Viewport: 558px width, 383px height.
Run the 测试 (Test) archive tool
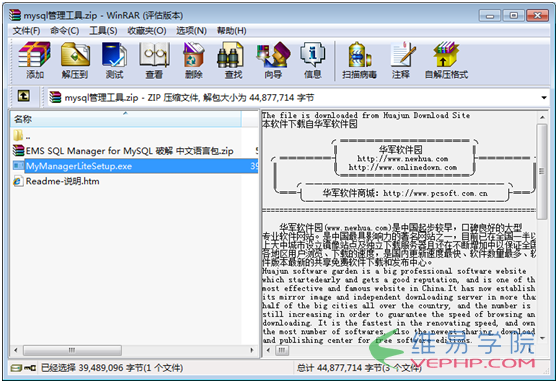[x=114, y=60]
